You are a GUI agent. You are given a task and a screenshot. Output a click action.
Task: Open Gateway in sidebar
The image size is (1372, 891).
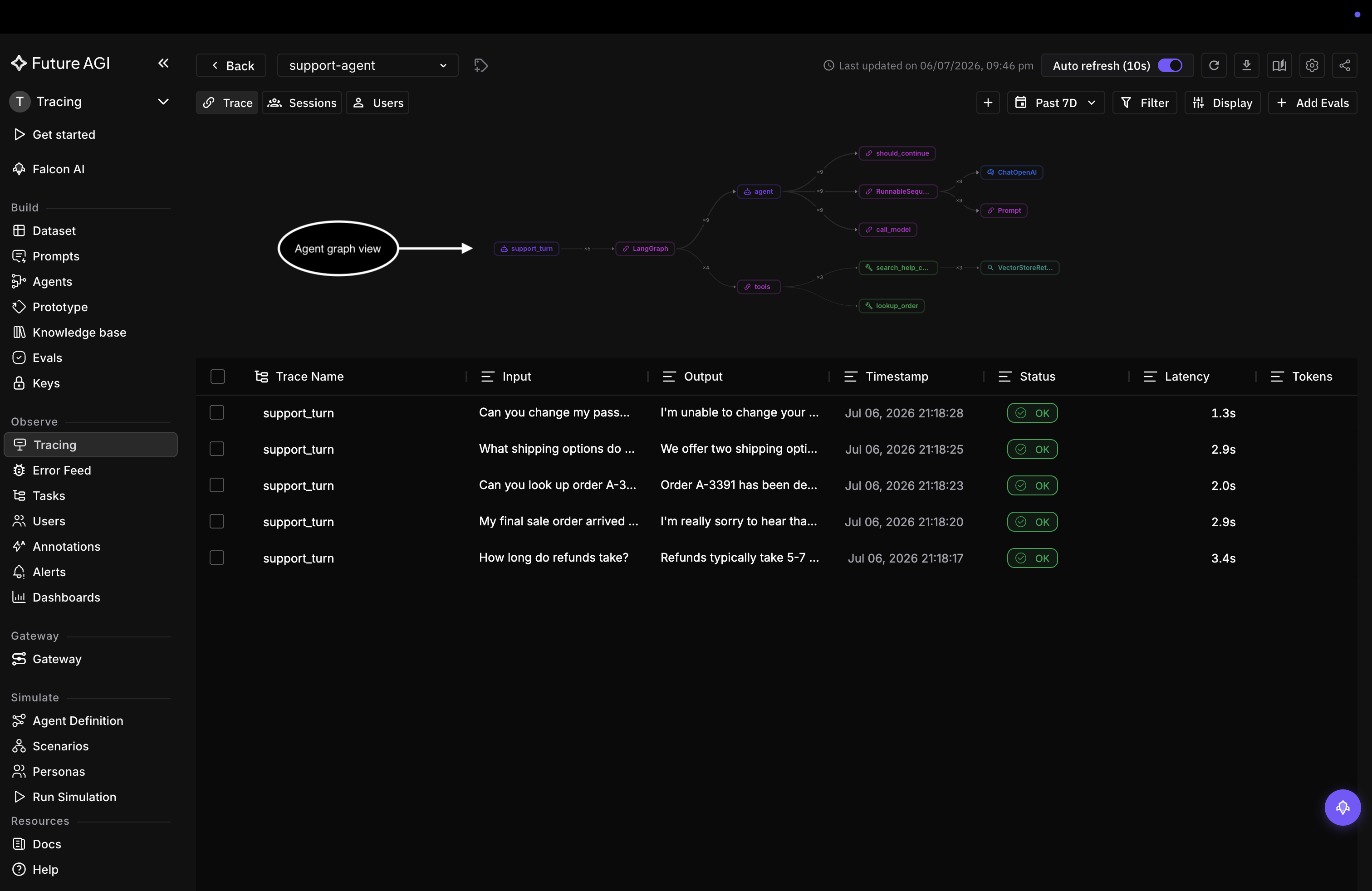point(57,659)
